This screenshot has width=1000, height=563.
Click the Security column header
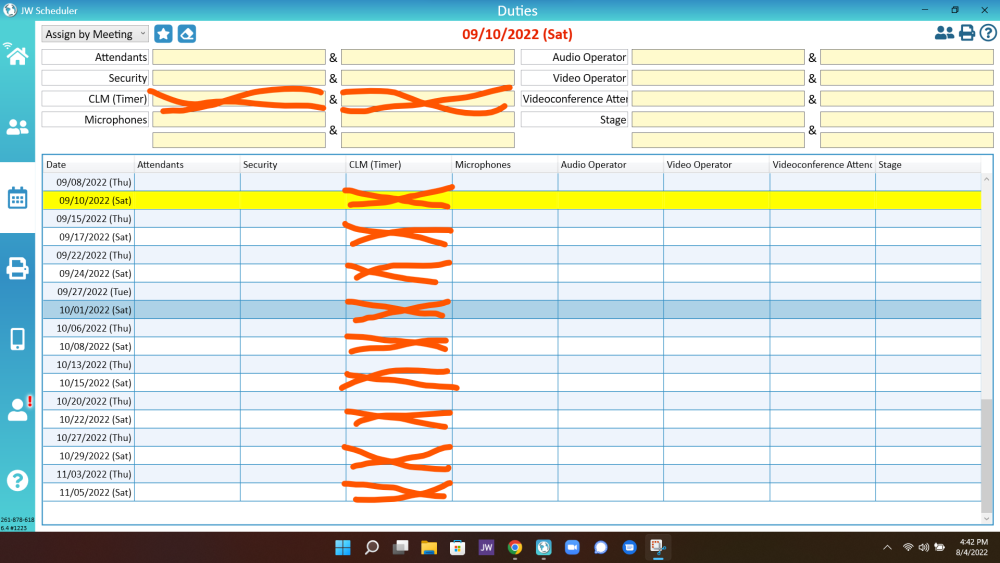tap(293, 165)
